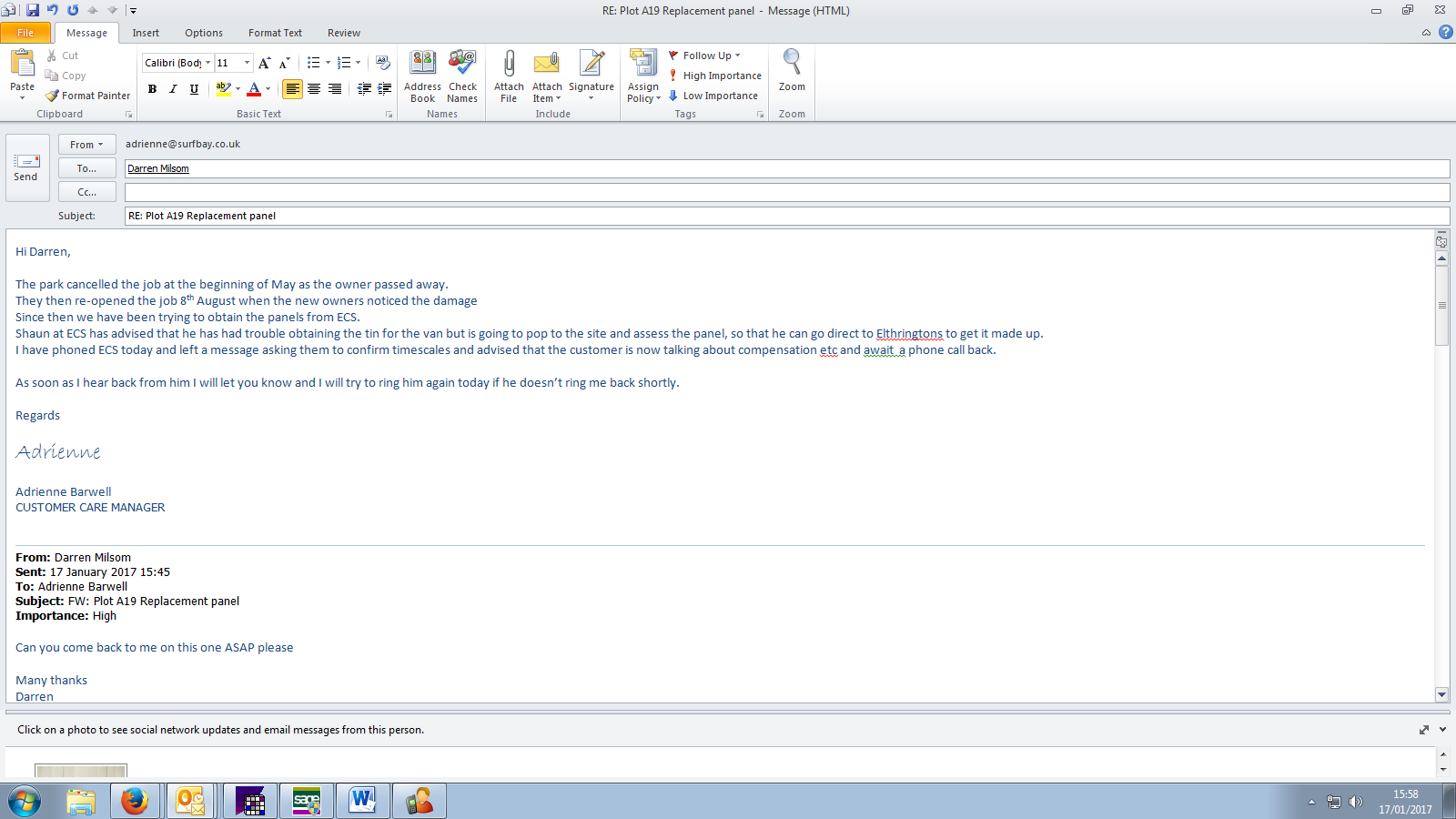Click the red font color swatch
This screenshot has width=1456, height=819.
254,89
